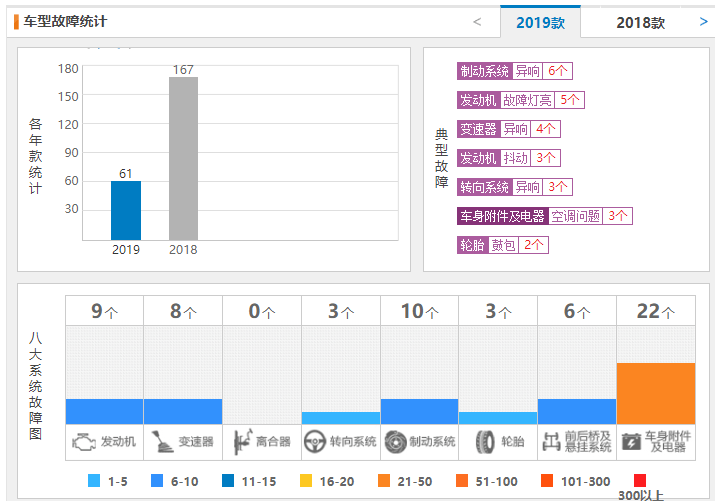The width and height of the screenshot is (715, 501).
Task: Click the axle suspension (前后桥及悬挂系统) icon
Action: pyautogui.click(x=551, y=442)
